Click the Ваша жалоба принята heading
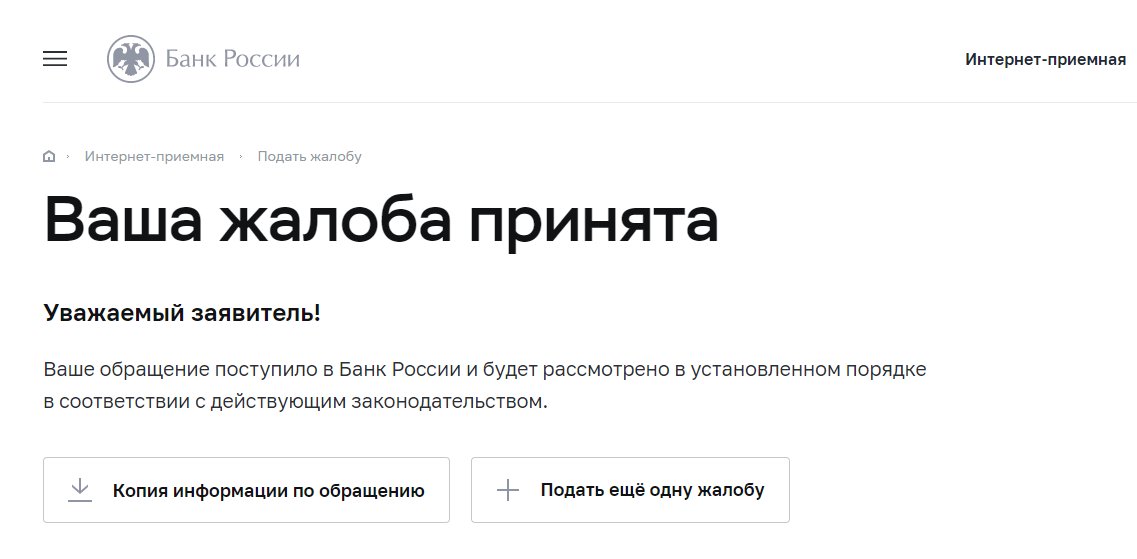This screenshot has height=559, width=1137. [381, 220]
